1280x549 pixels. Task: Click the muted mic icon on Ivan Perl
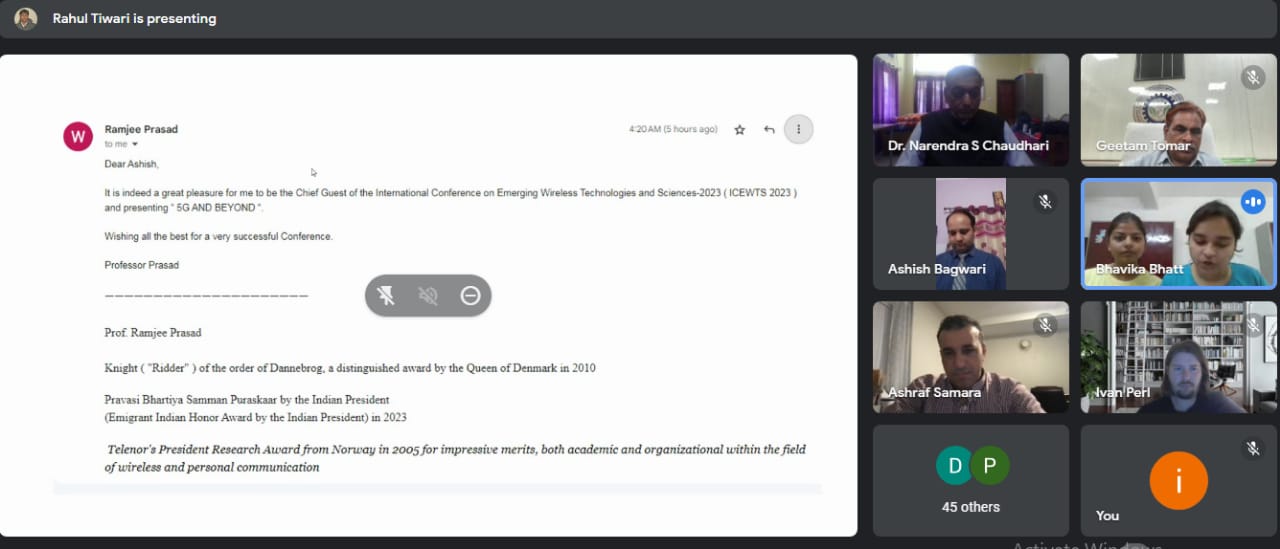click(1252, 325)
